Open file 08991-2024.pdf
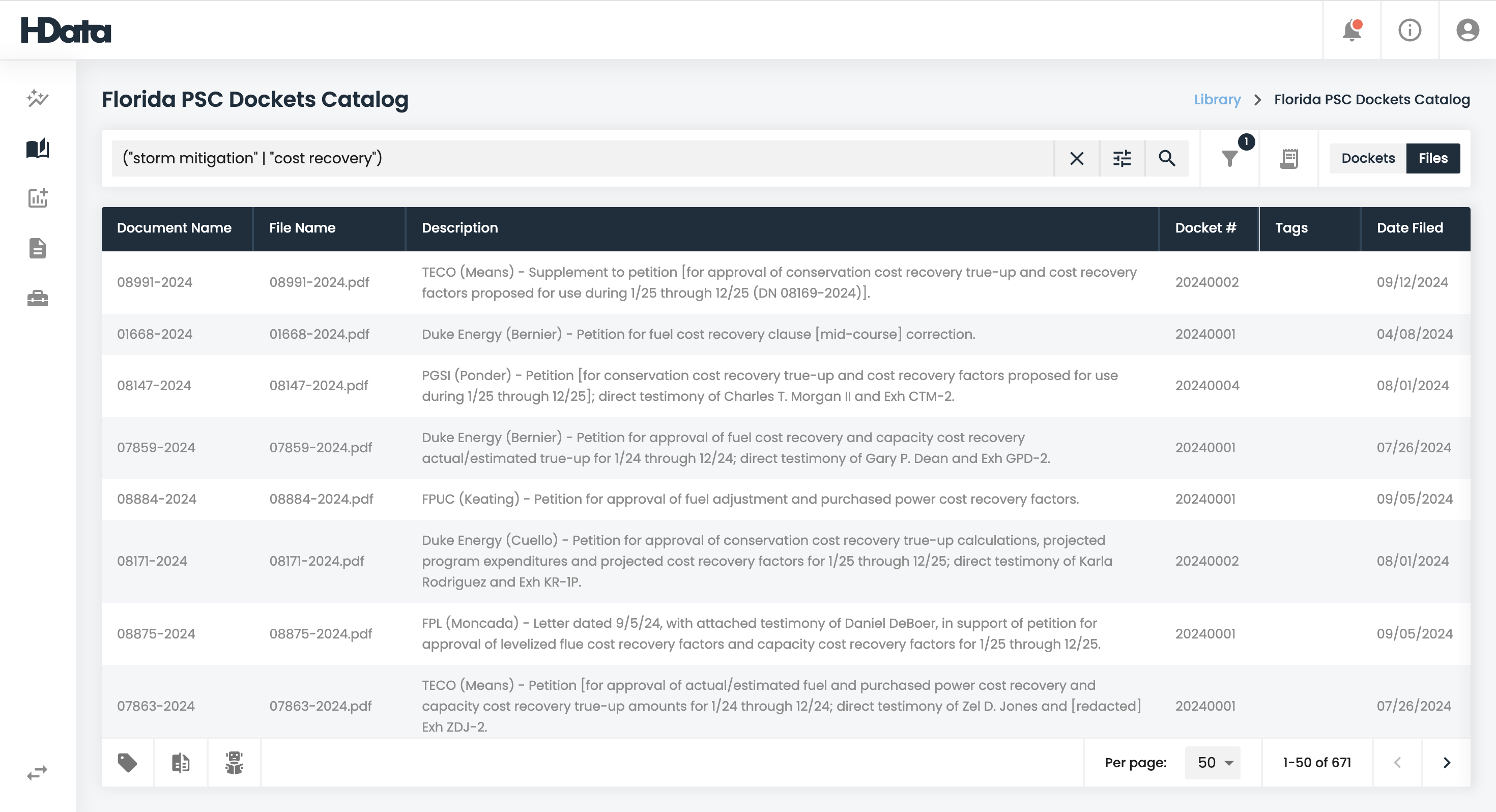This screenshot has height=812, width=1496. click(320, 282)
